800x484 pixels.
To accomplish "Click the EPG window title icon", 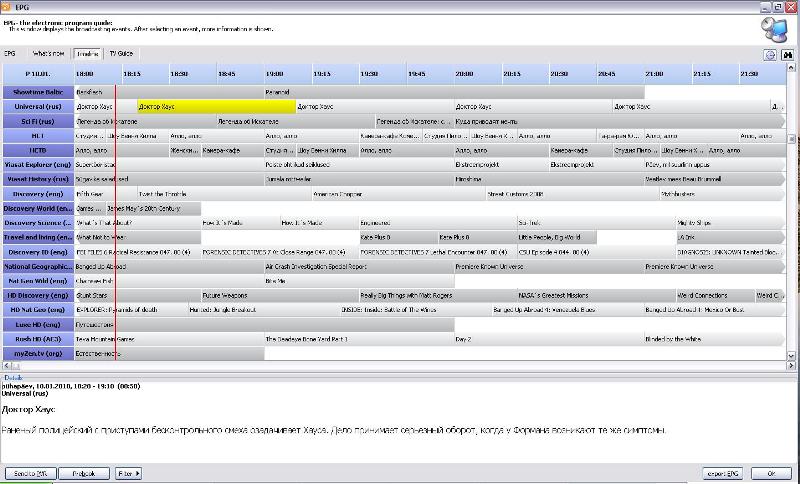I will [5, 6].
